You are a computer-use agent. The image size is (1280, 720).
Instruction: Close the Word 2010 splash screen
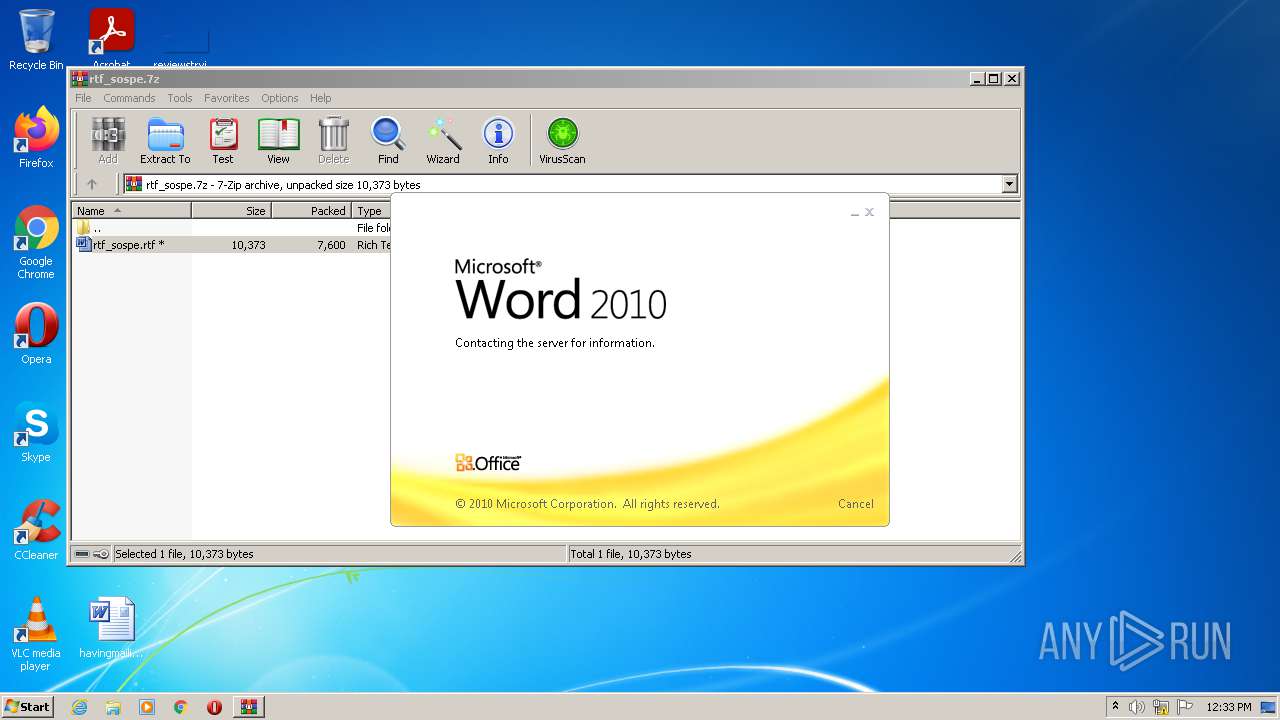[870, 212]
